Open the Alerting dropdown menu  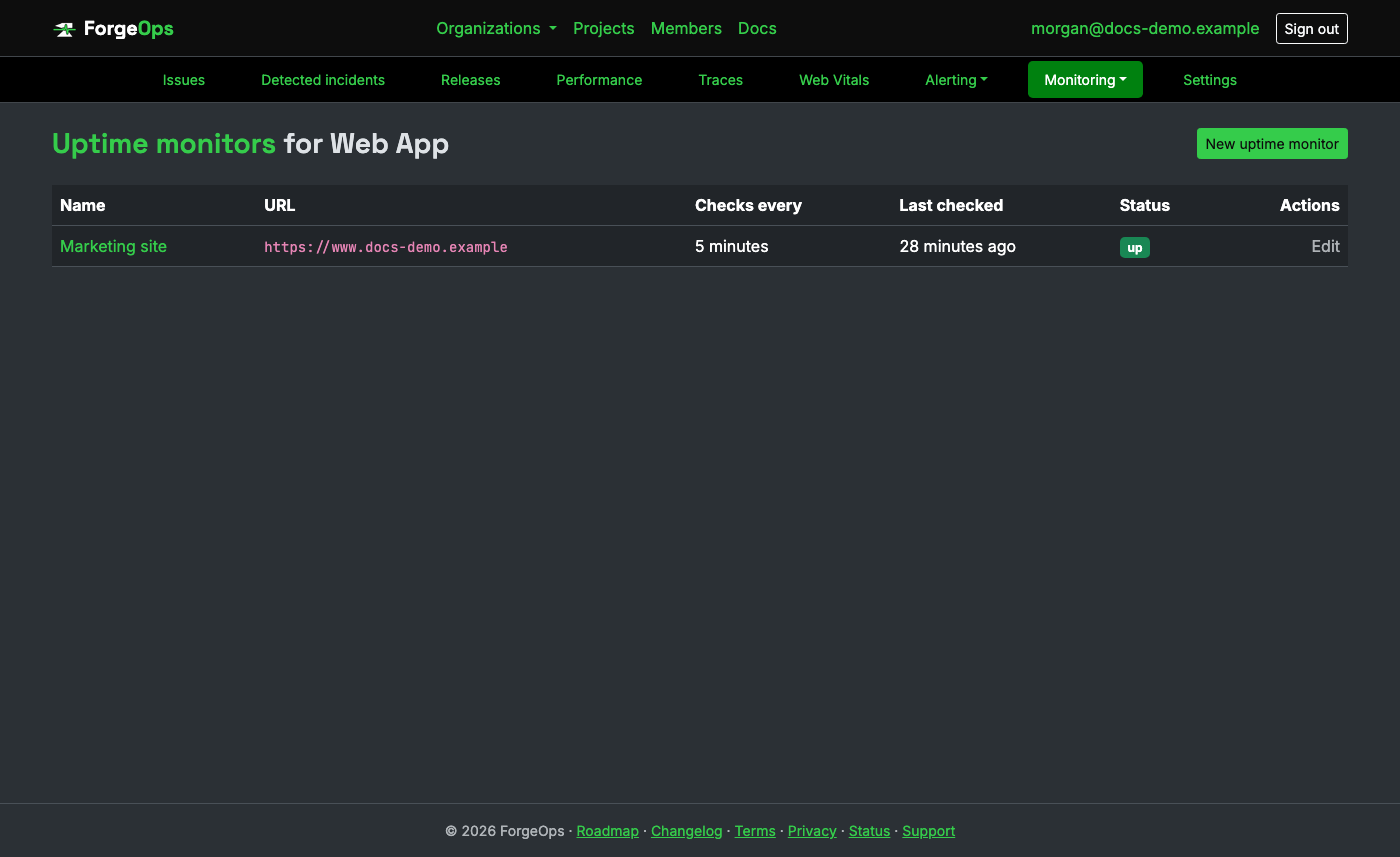[956, 80]
